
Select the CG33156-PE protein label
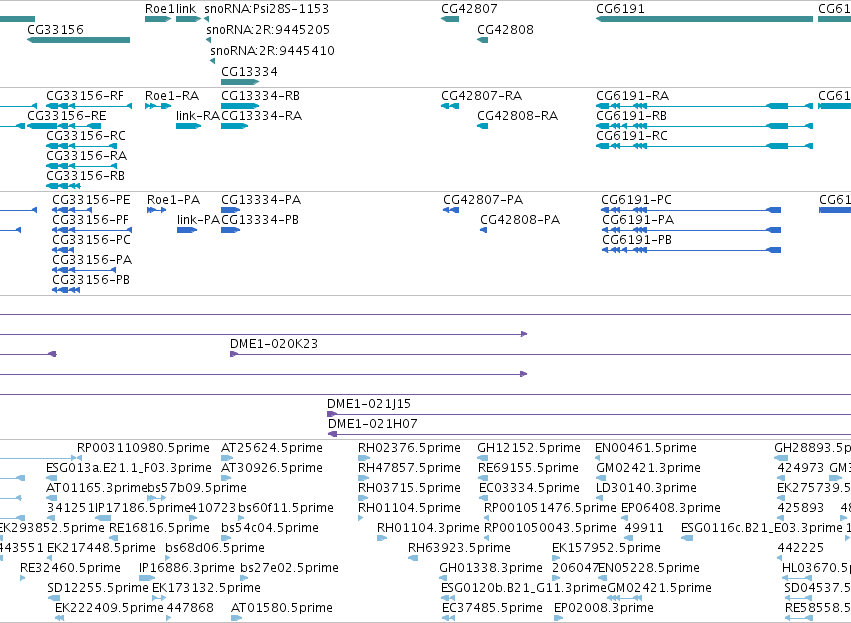coord(91,200)
